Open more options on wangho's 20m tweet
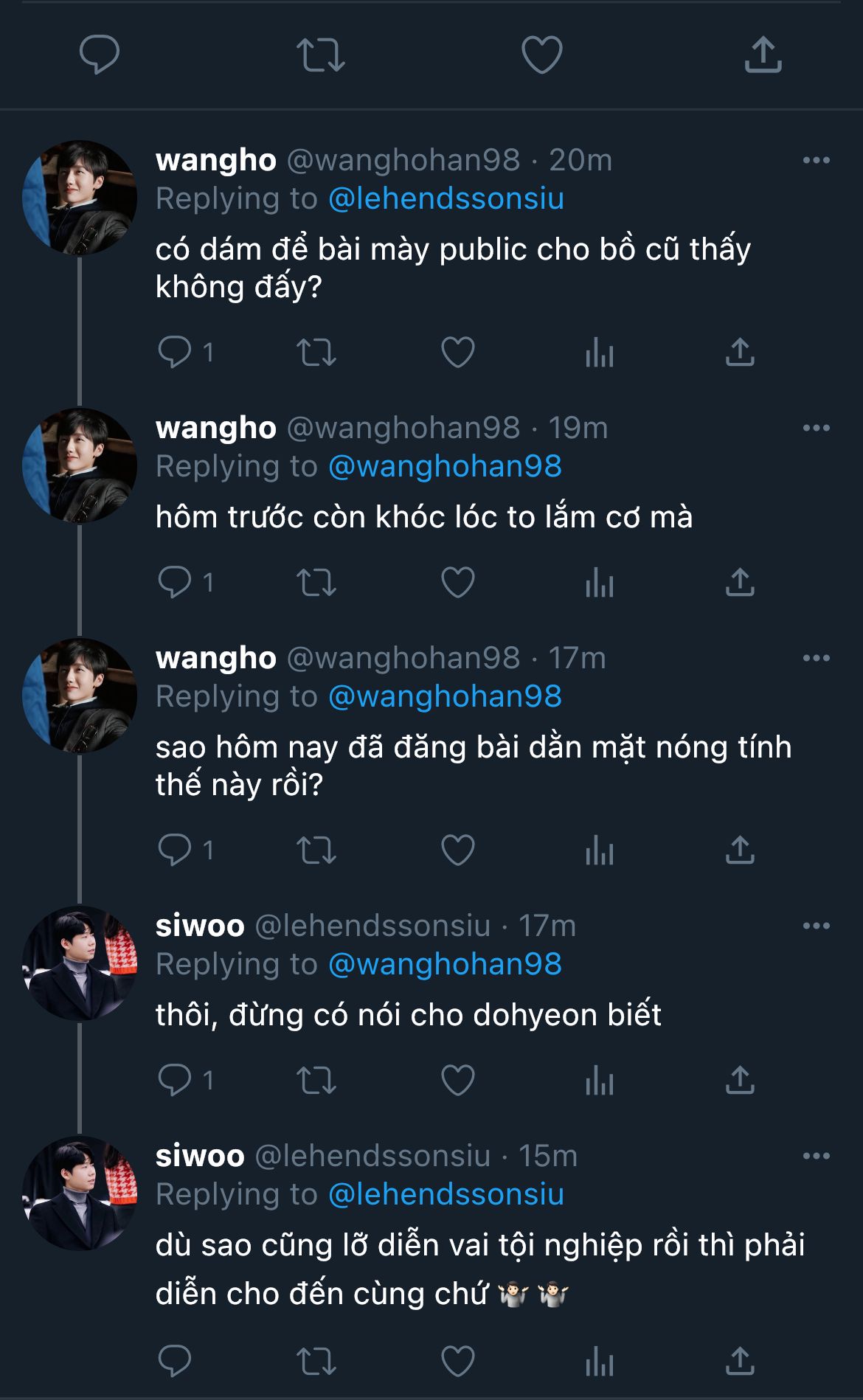This screenshot has width=863, height=1400. point(816,161)
